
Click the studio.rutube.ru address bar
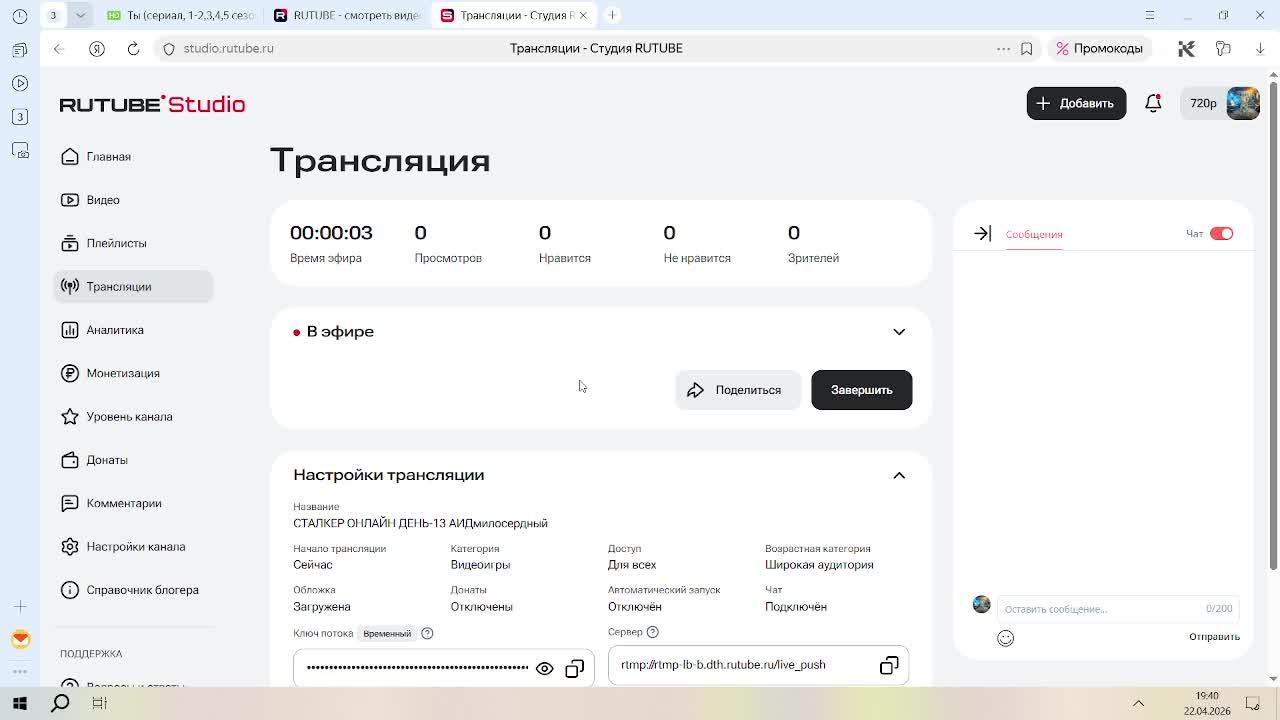point(228,48)
